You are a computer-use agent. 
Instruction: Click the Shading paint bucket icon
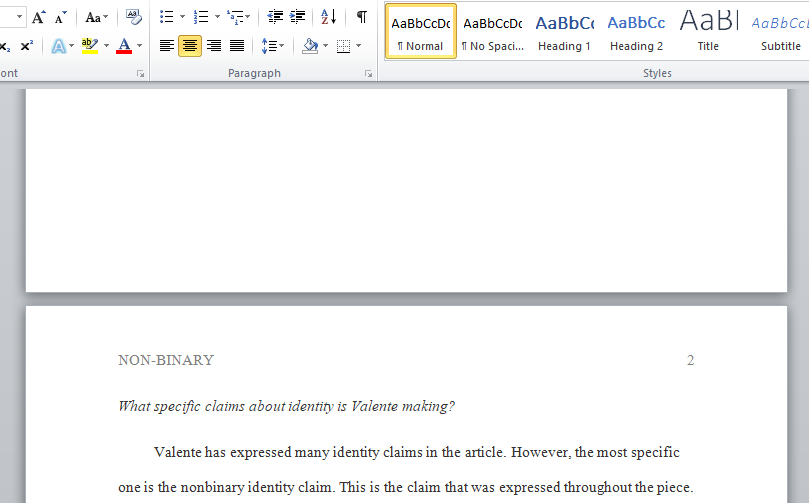tap(310, 46)
